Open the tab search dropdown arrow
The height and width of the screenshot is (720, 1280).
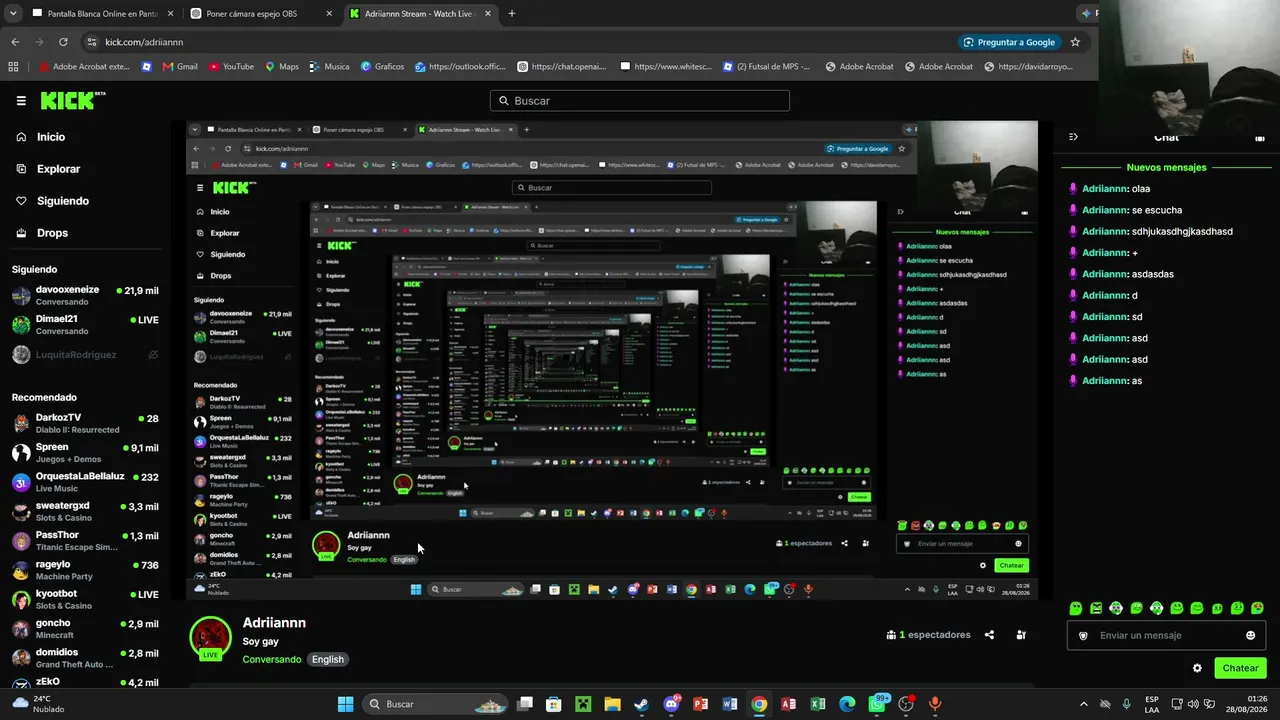coord(12,14)
